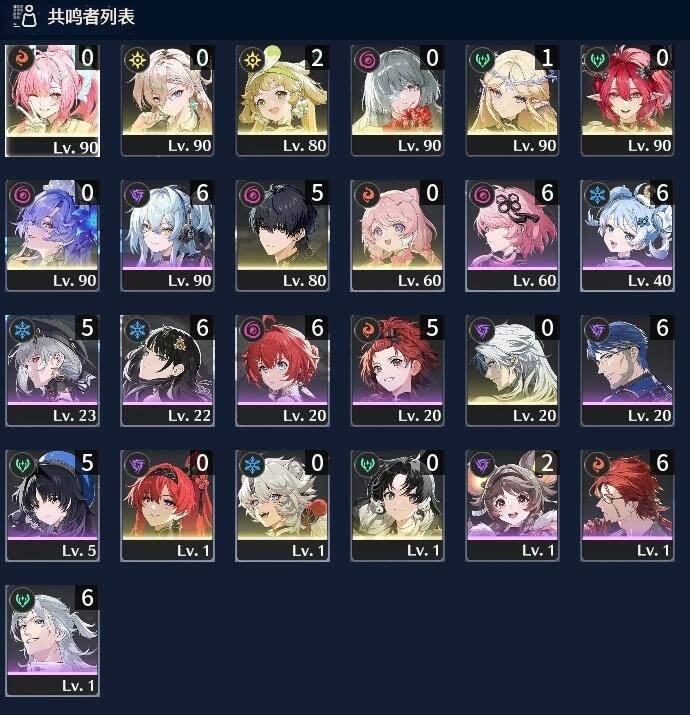The width and height of the screenshot is (690, 715).
Task: Select the blue-haired man with glasses Lv. 20
Action: coord(627,370)
